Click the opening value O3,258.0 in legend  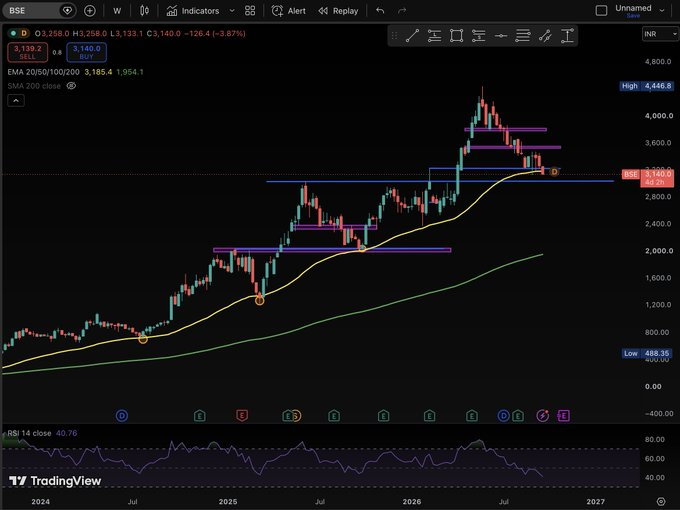52,33
